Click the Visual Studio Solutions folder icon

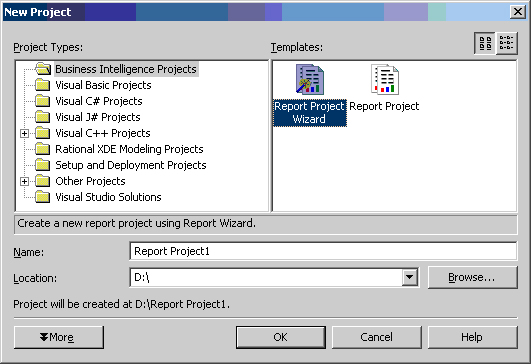(x=43, y=197)
